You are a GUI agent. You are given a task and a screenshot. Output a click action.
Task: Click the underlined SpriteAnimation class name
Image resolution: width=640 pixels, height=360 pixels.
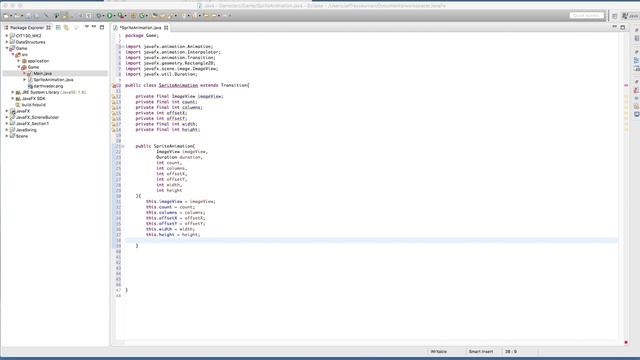178,85
